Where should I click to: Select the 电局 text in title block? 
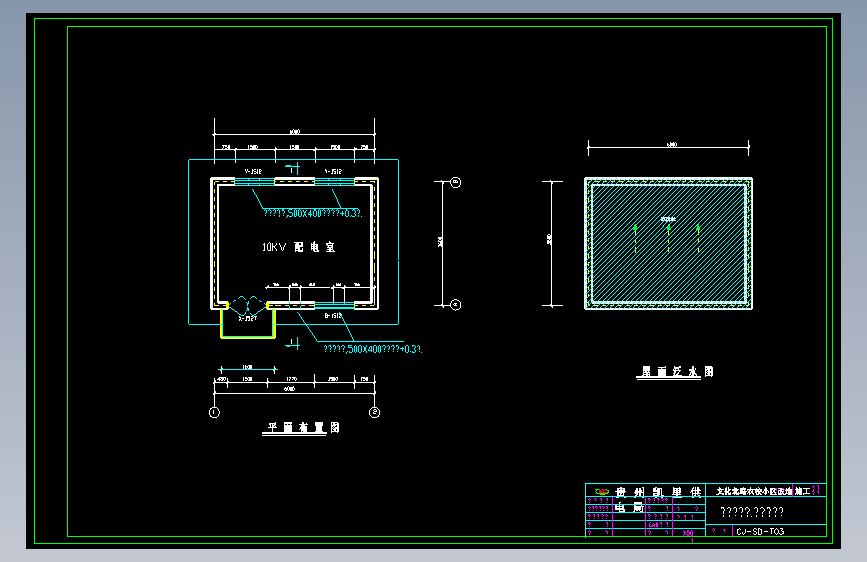(x=629, y=507)
